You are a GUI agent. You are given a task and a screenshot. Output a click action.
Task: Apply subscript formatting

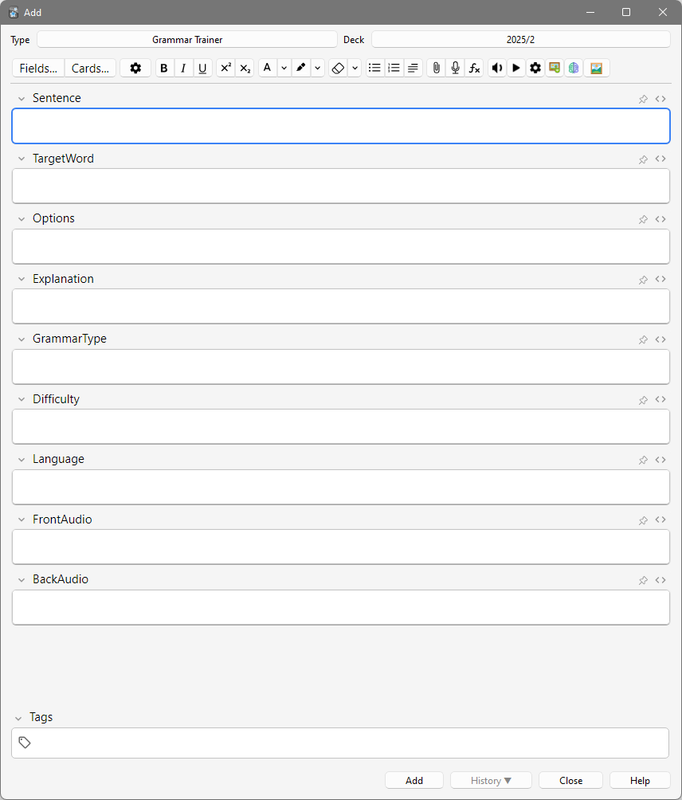[x=245, y=68]
